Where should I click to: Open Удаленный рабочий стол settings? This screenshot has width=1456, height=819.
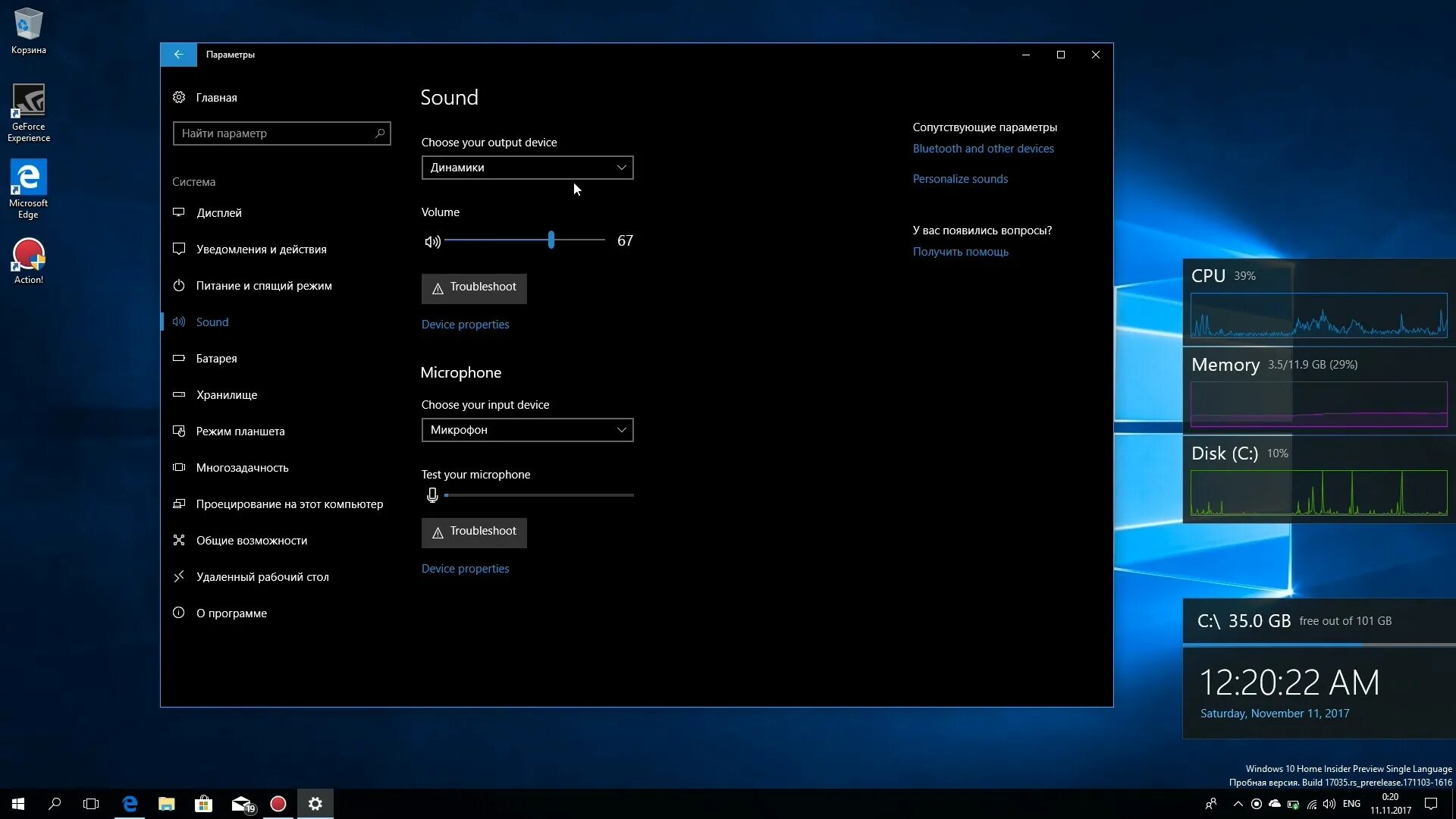click(262, 576)
